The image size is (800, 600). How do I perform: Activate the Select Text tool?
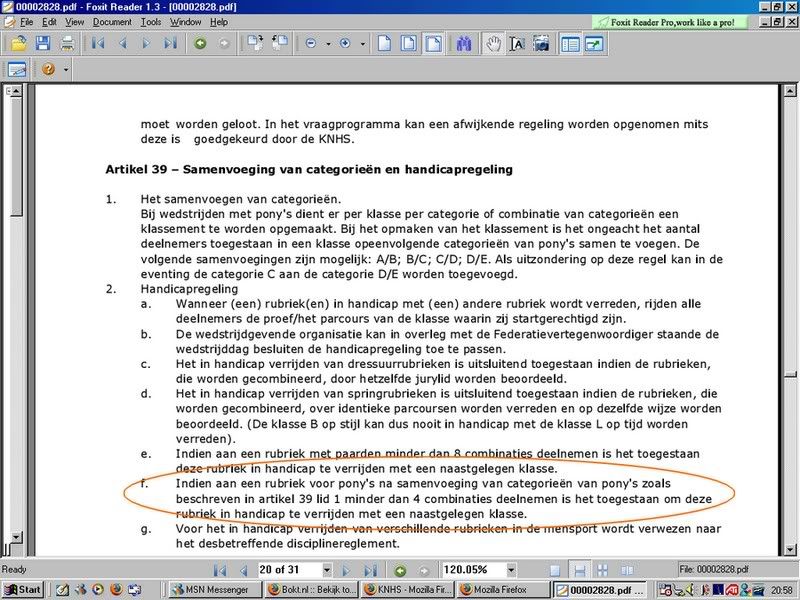[x=517, y=43]
